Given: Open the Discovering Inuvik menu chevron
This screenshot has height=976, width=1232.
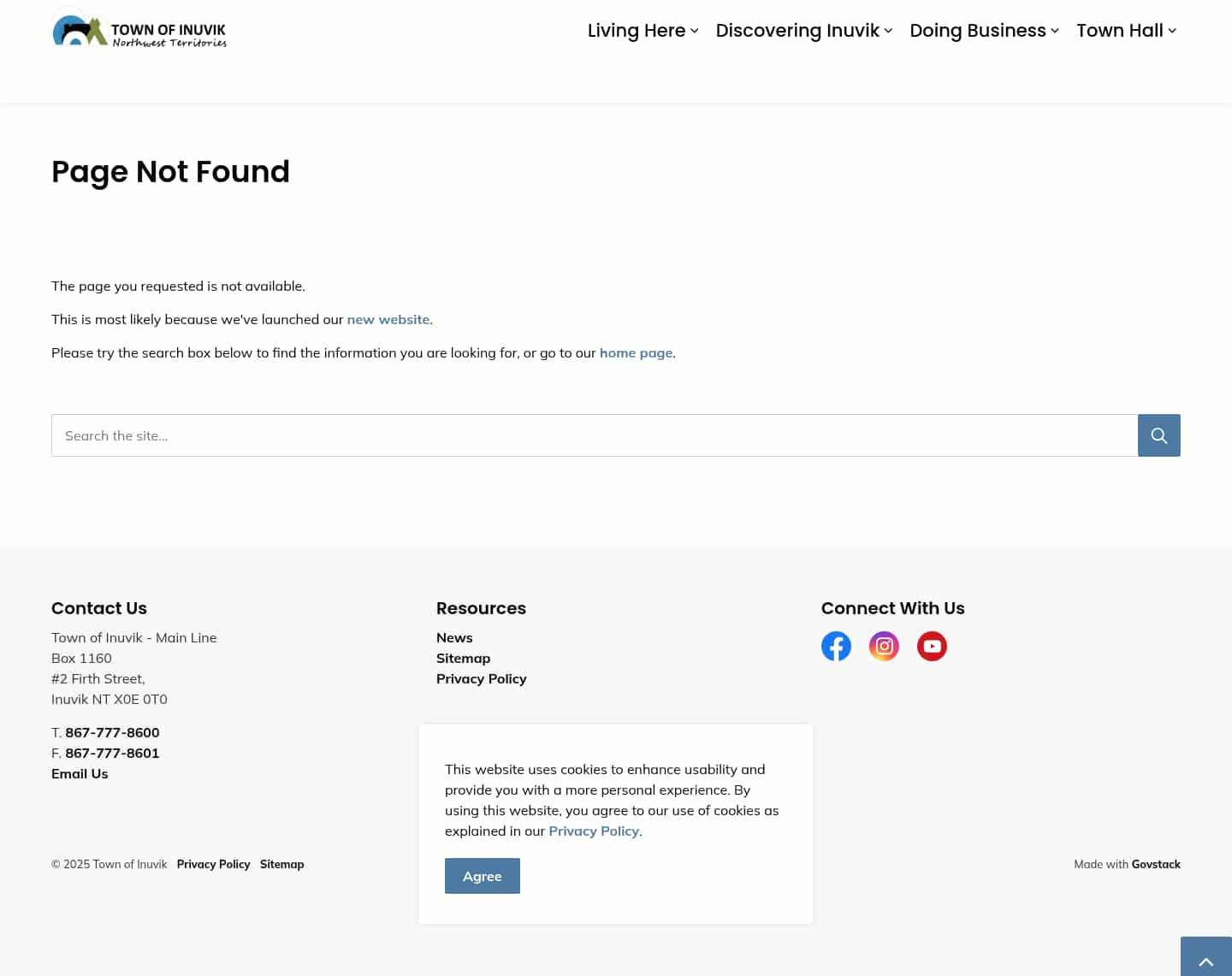Looking at the screenshot, I should click(x=888, y=31).
